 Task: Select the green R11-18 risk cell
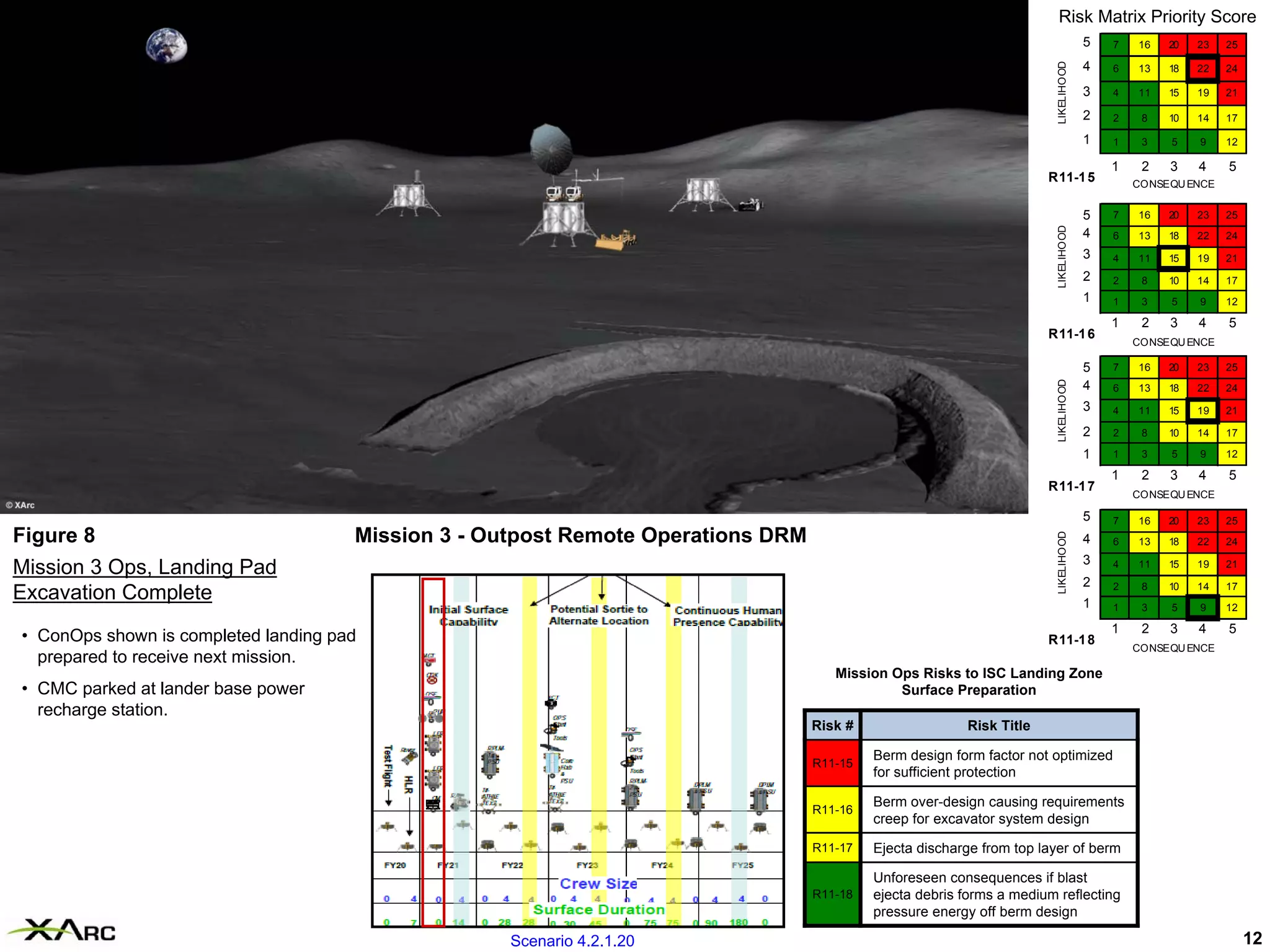pos(832,894)
